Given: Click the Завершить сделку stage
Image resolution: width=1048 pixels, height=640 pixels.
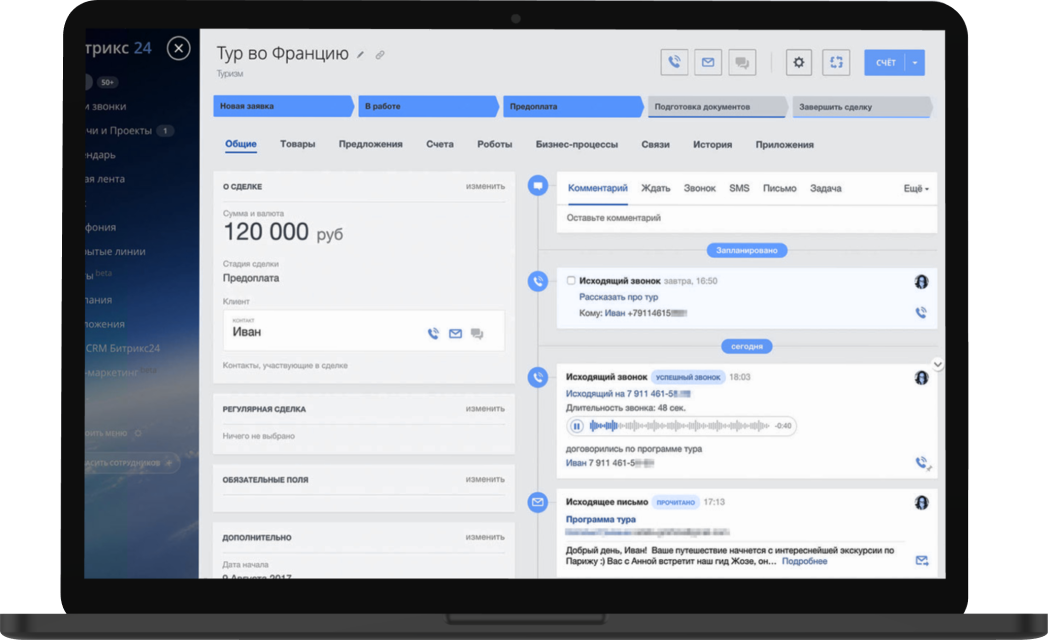Looking at the screenshot, I should click(x=862, y=107).
